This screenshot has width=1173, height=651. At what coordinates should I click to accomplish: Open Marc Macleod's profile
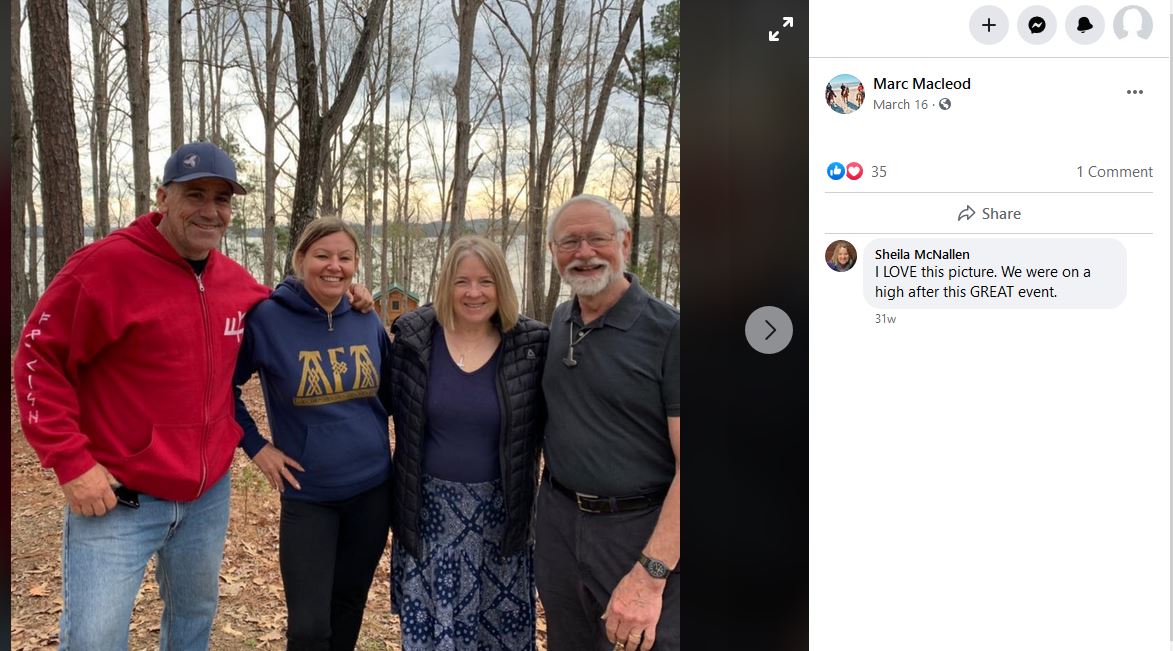[922, 84]
